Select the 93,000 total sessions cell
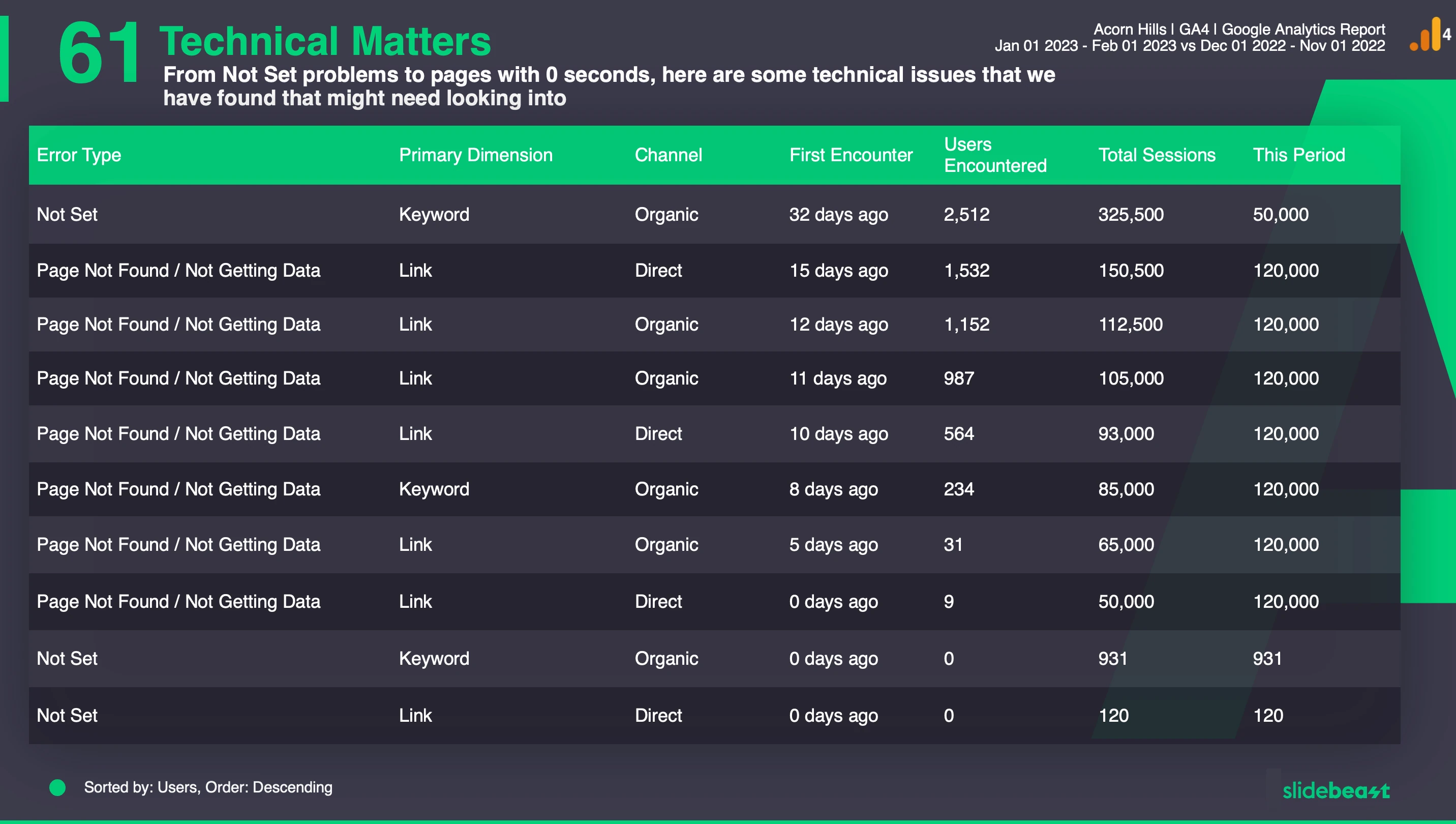Screen dimensions: 1456x824 [1126, 433]
